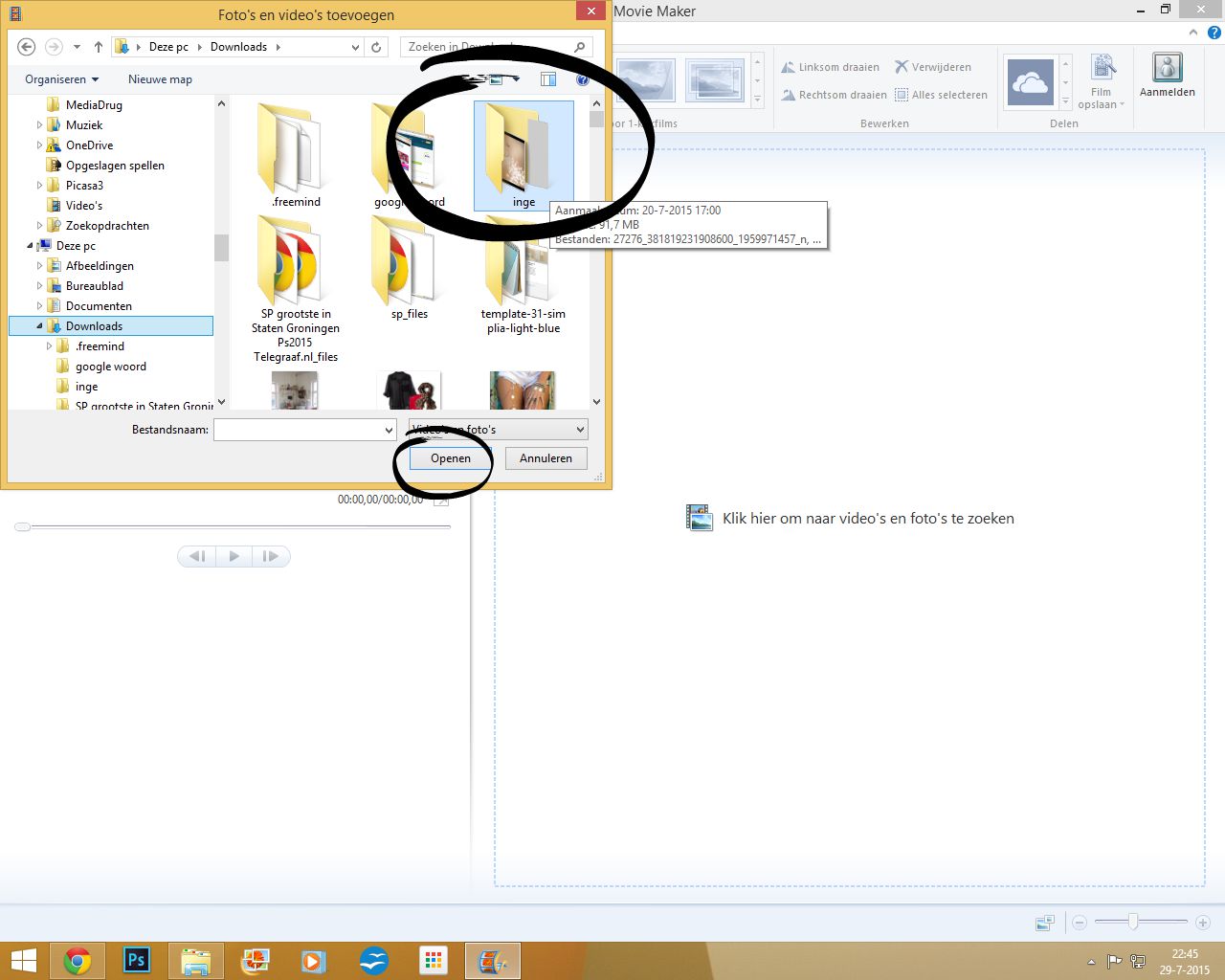Click the media player taskbar icon

pyautogui.click(x=315, y=961)
